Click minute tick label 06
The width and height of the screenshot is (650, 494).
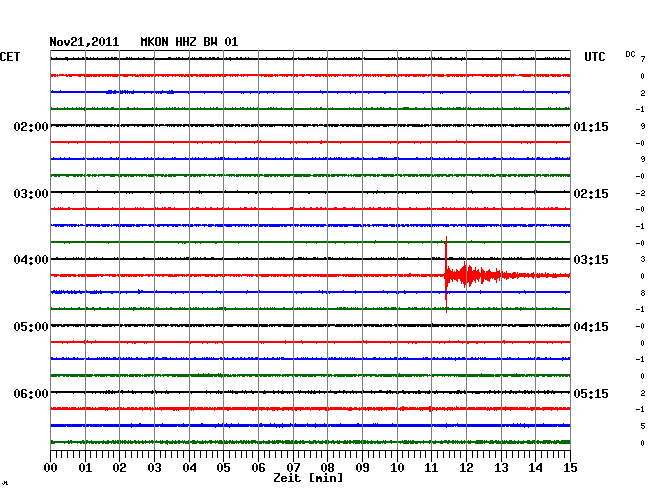click(258, 468)
